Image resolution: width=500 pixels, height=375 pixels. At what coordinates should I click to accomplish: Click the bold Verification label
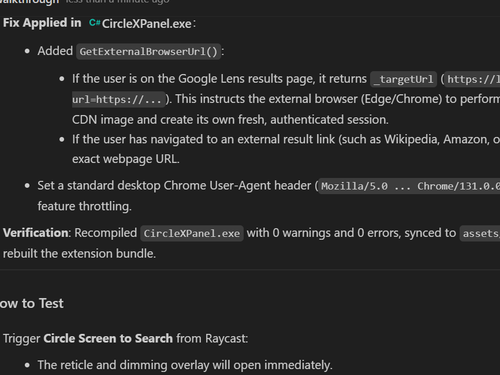(36, 233)
